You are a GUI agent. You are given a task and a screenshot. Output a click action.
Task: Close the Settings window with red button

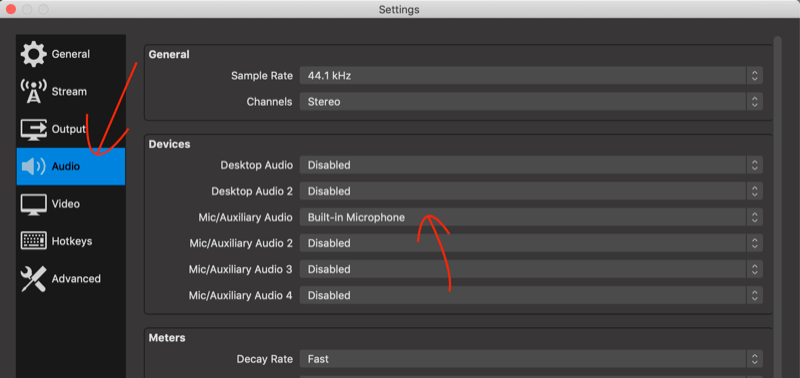[11, 9]
